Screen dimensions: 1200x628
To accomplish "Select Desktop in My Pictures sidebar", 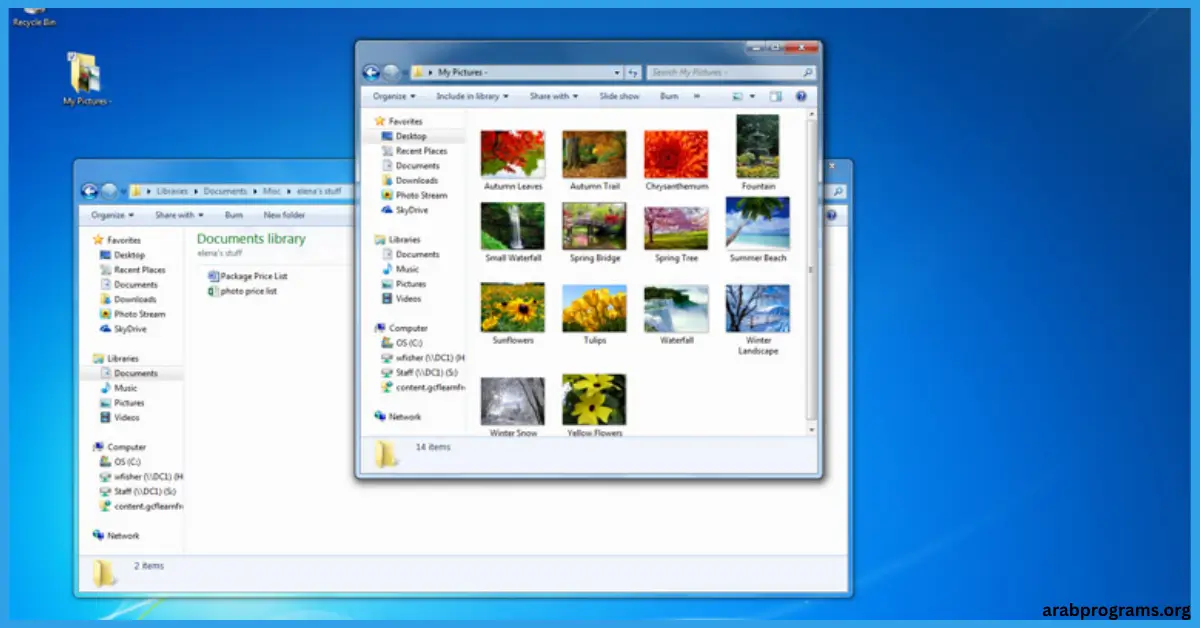I will 404,135.
